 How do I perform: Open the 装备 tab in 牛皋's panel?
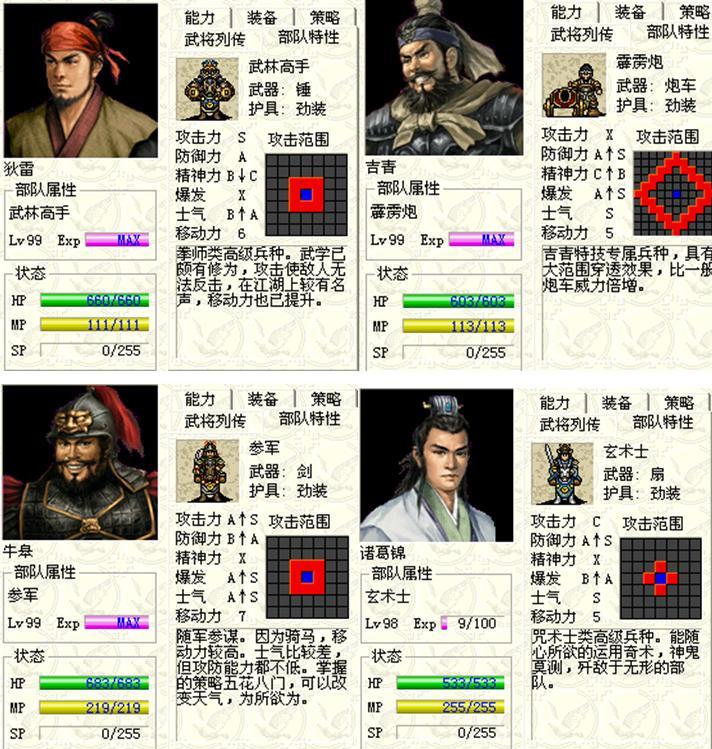(263, 399)
